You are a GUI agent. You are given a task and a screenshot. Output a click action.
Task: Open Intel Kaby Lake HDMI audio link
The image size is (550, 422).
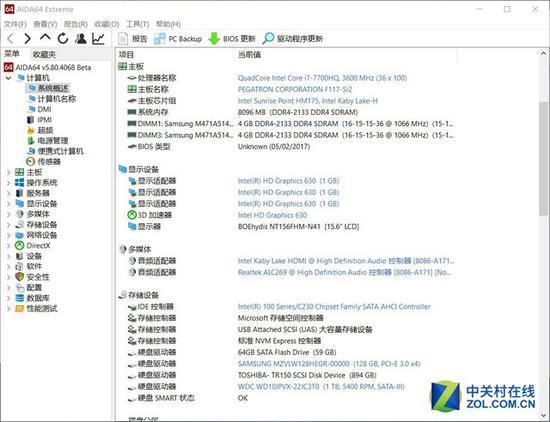346,261
